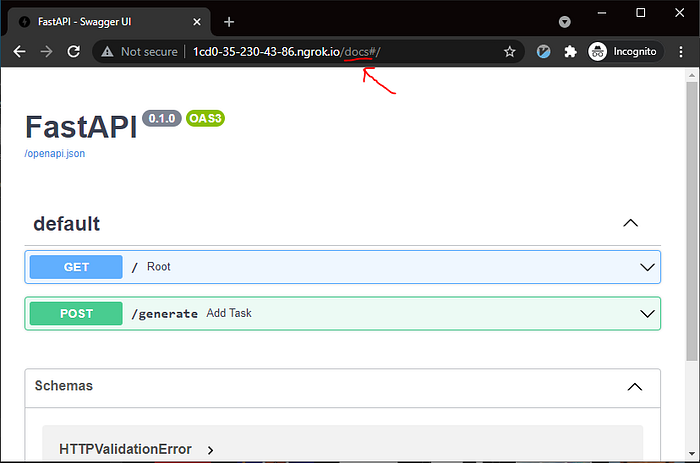Expand the HTTPValidationError schema arrow

[x=210, y=450]
